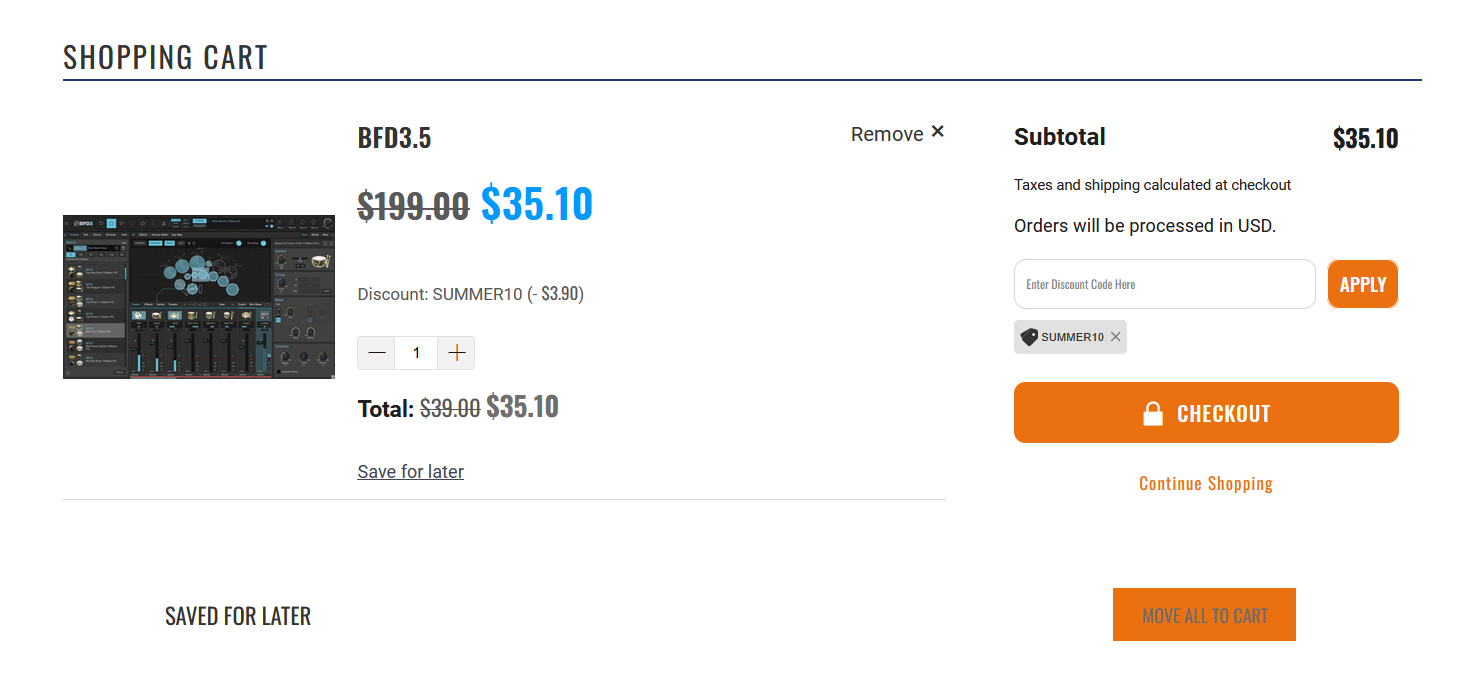Remove SUMMER10 code via its X icon
This screenshot has width=1463, height=697.
click(1115, 337)
